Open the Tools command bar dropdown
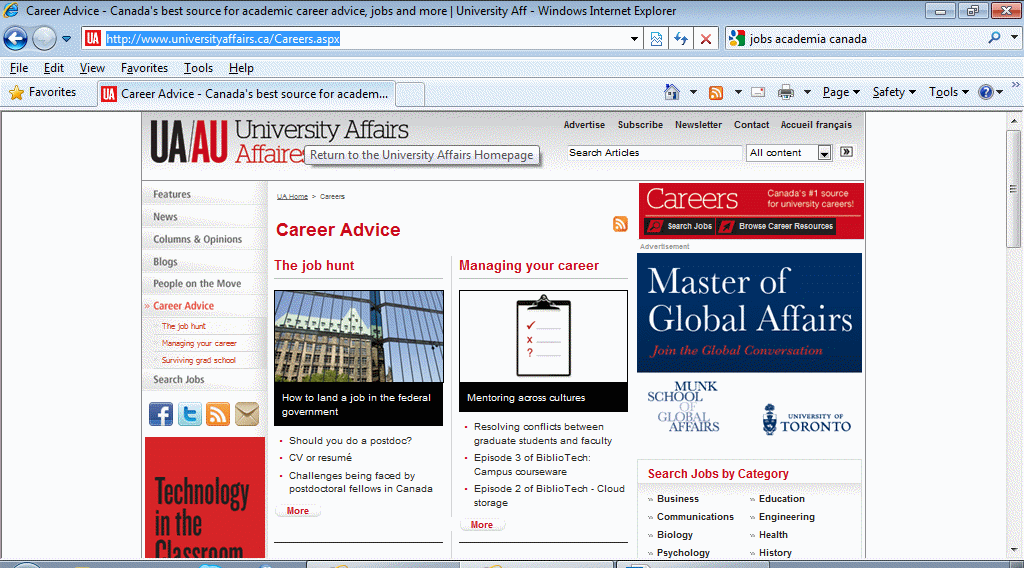The width and height of the screenshot is (1024, 568). (x=948, y=92)
